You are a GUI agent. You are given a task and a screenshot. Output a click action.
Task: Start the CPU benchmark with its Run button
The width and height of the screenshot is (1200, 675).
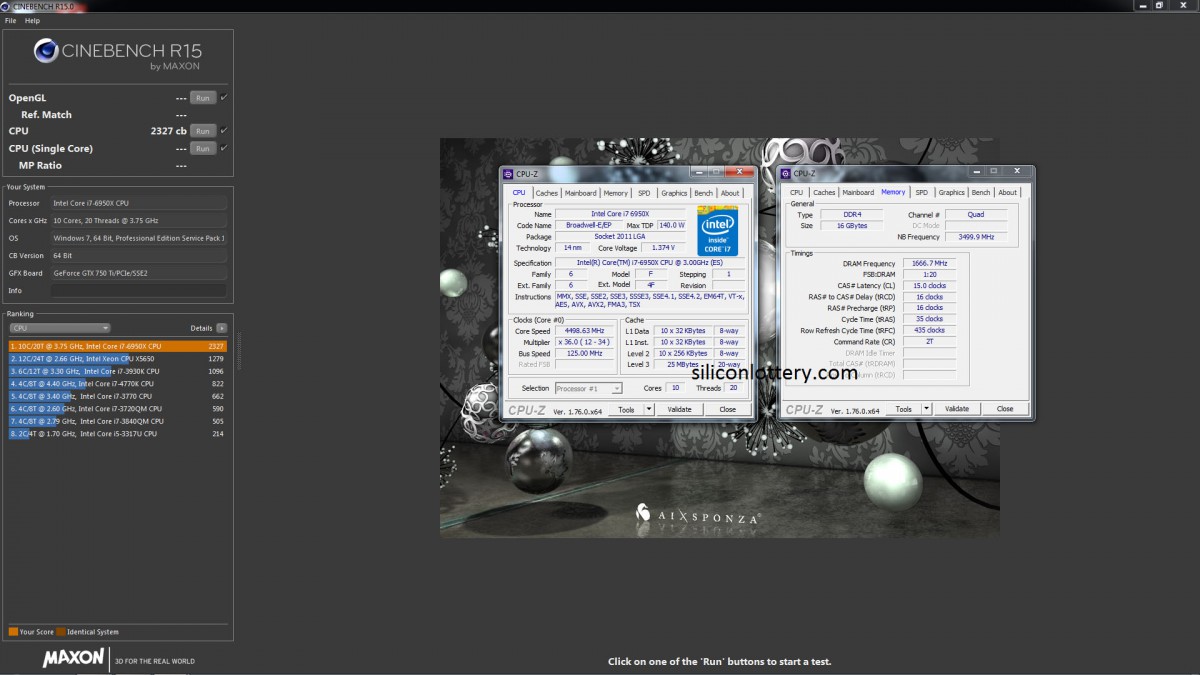[202, 130]
